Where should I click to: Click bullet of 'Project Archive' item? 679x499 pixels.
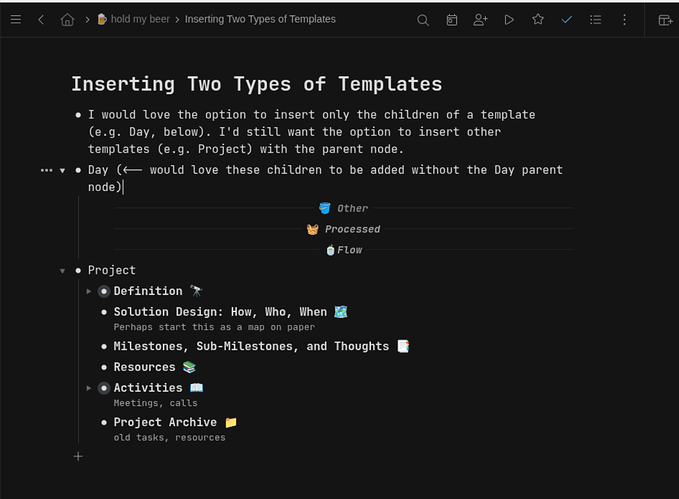(103, 422)
